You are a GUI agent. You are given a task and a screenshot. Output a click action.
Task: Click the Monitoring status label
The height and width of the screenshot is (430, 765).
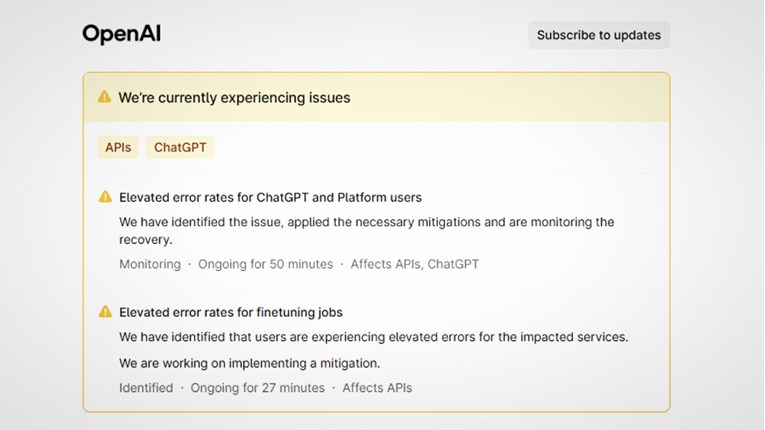(x=150, y=264)
